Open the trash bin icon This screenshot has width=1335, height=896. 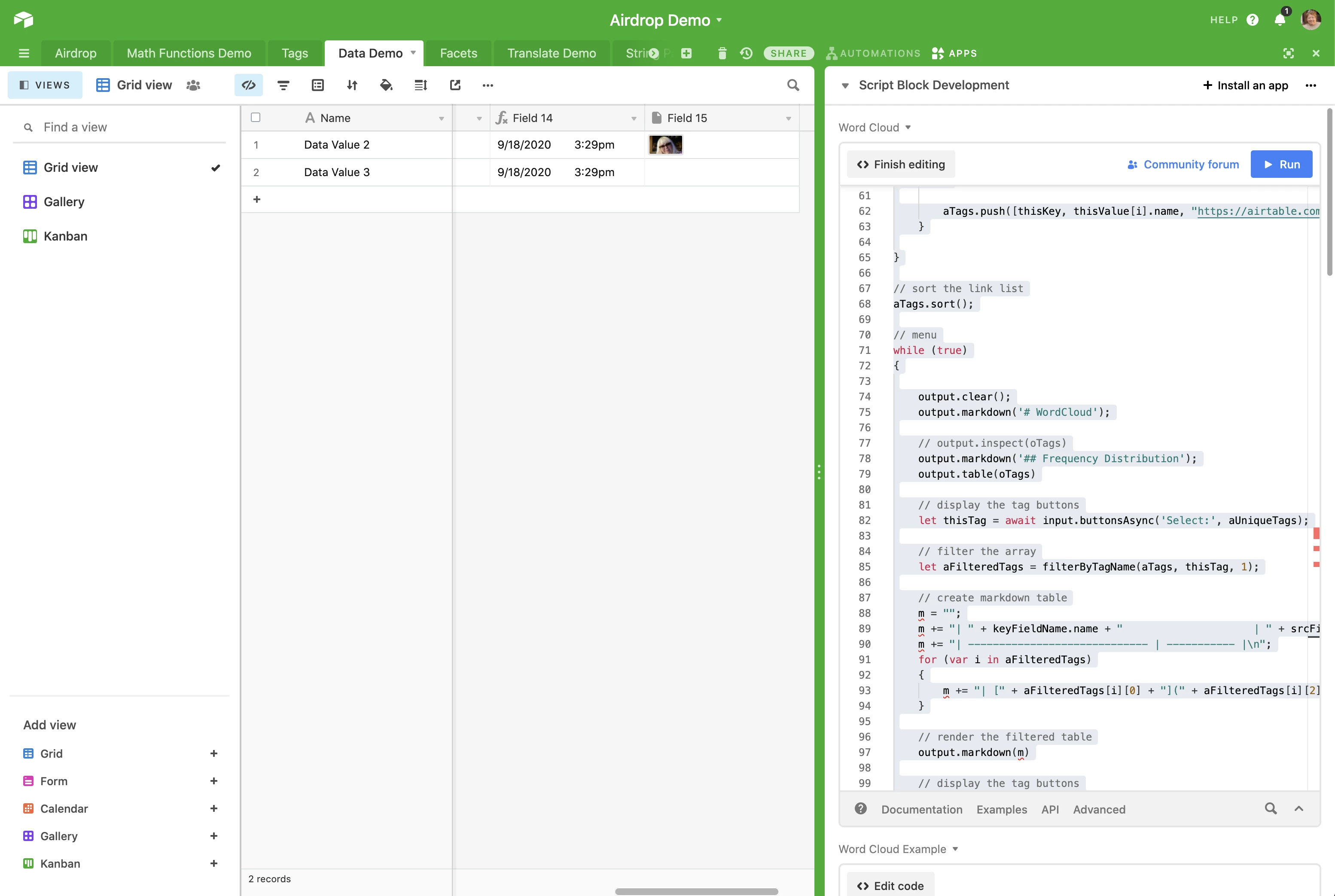coord(722,53)
